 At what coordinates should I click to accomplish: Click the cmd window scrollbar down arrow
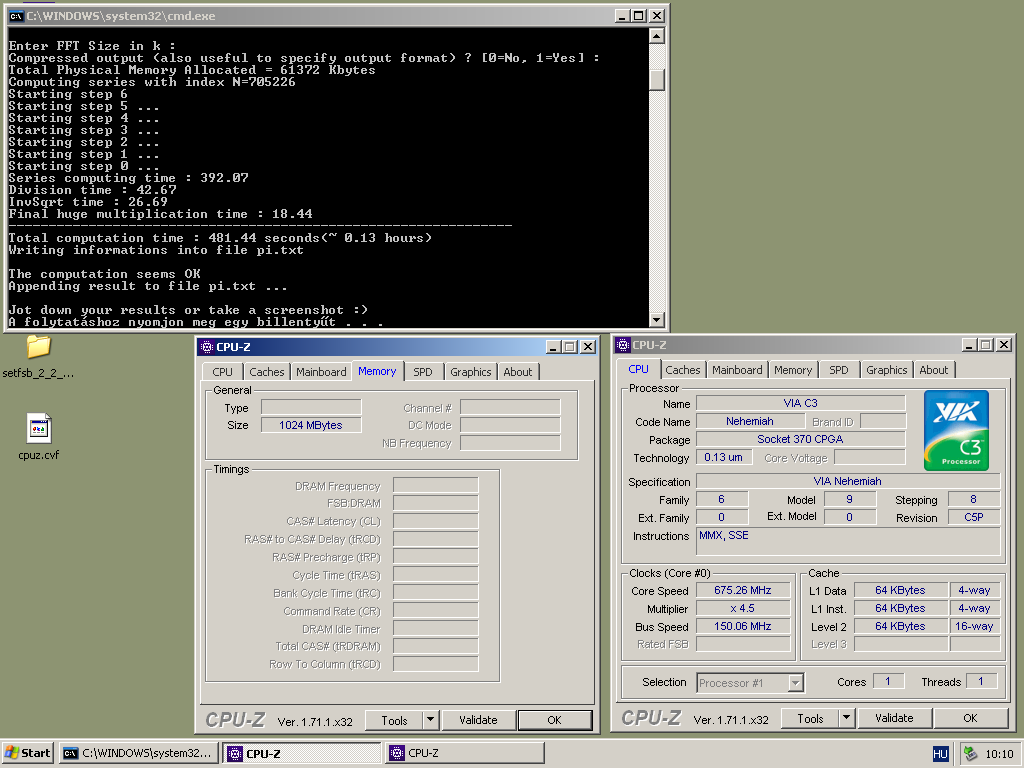[x=658, y=320]
